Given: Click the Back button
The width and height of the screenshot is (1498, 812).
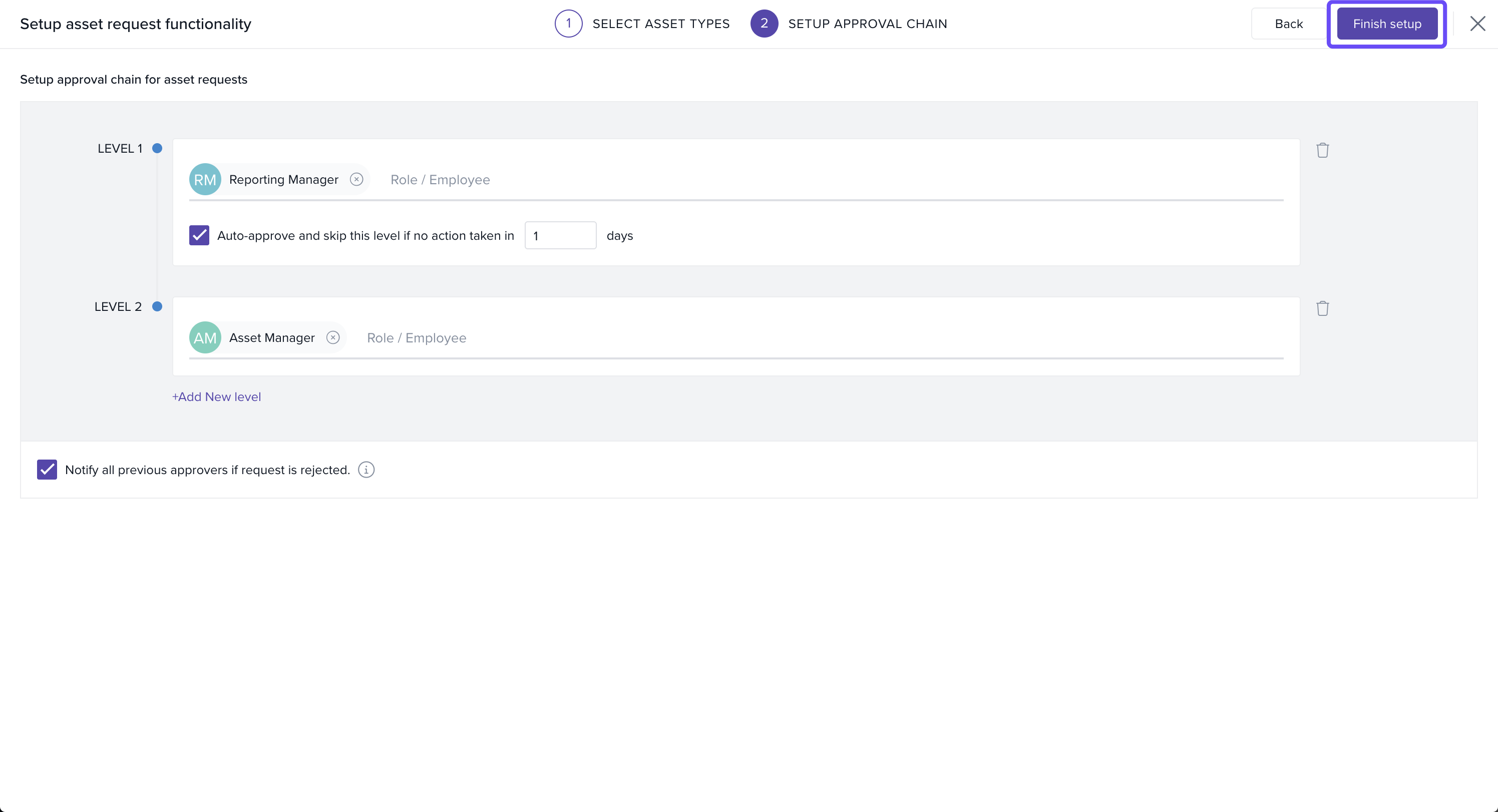Looking at the screenshot, I should [x=1288, y=24].
